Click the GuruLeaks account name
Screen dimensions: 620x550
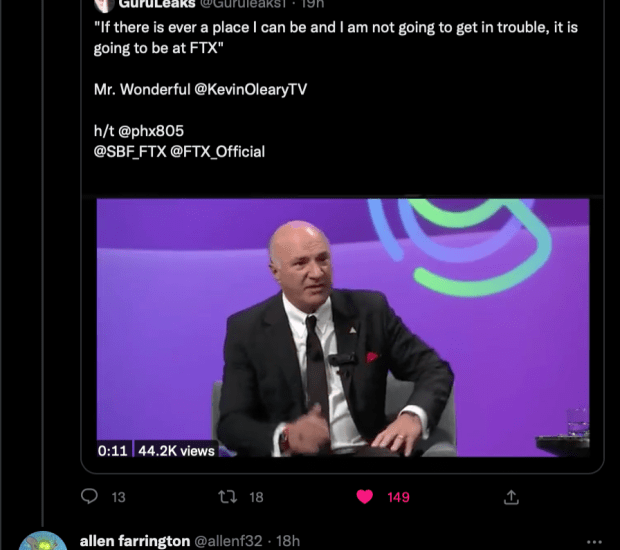click(x=156, y=4)
